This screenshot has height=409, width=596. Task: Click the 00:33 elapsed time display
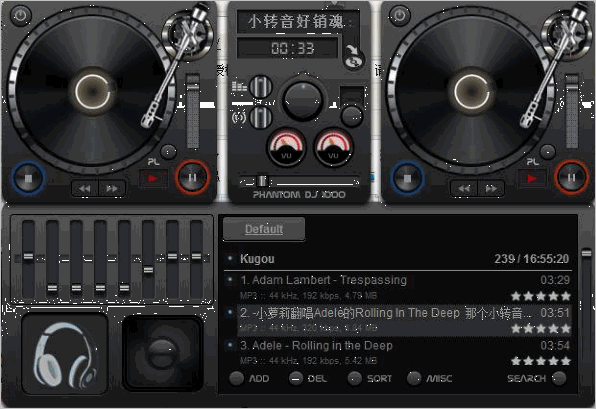coord(288,48)
